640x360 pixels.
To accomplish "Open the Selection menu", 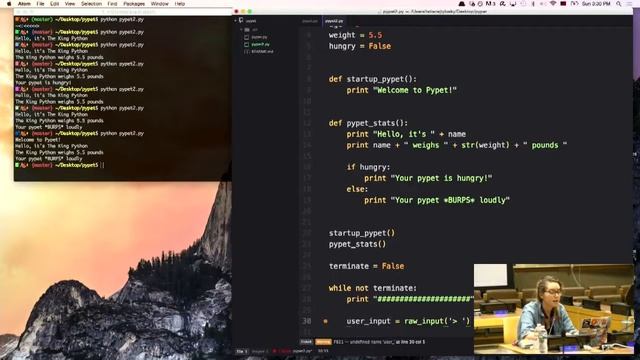I will pyautogui.click(x=91, y=4).
